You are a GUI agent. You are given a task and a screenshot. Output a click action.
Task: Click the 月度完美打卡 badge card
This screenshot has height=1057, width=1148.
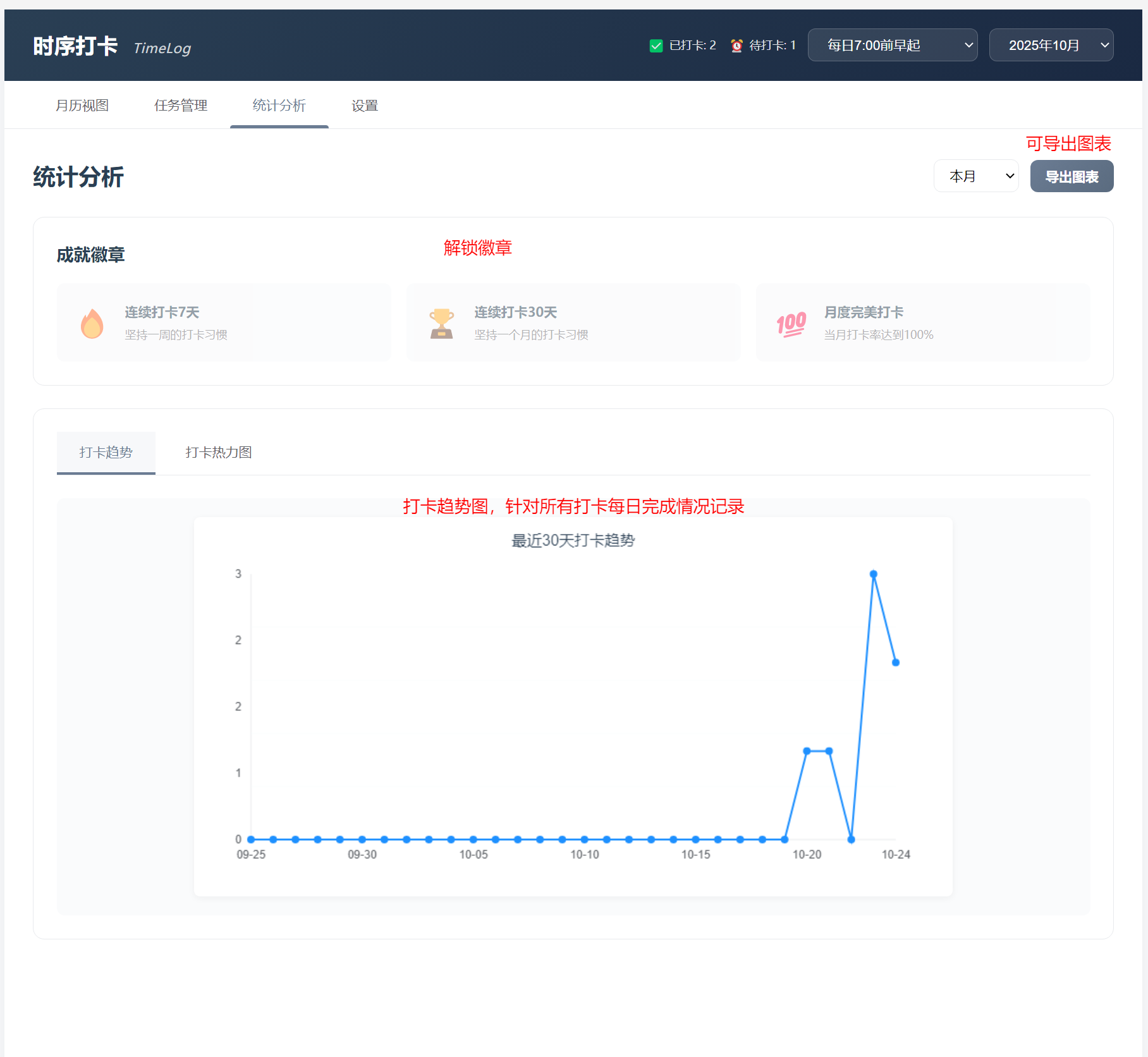pos(922,323)
